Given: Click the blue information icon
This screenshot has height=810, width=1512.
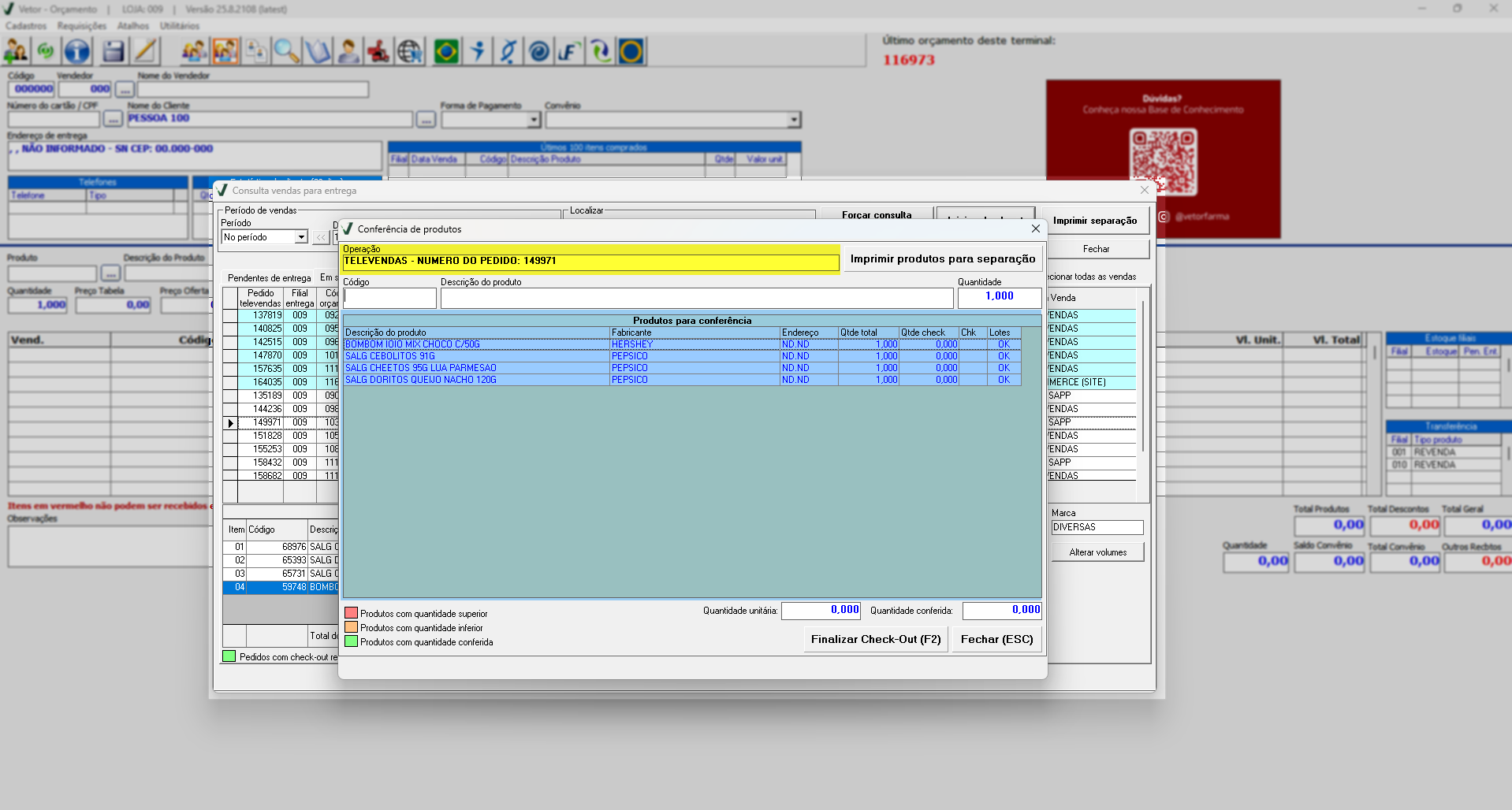Looking at the screenshot, I should pyautogui.click(x=77, y=52).
